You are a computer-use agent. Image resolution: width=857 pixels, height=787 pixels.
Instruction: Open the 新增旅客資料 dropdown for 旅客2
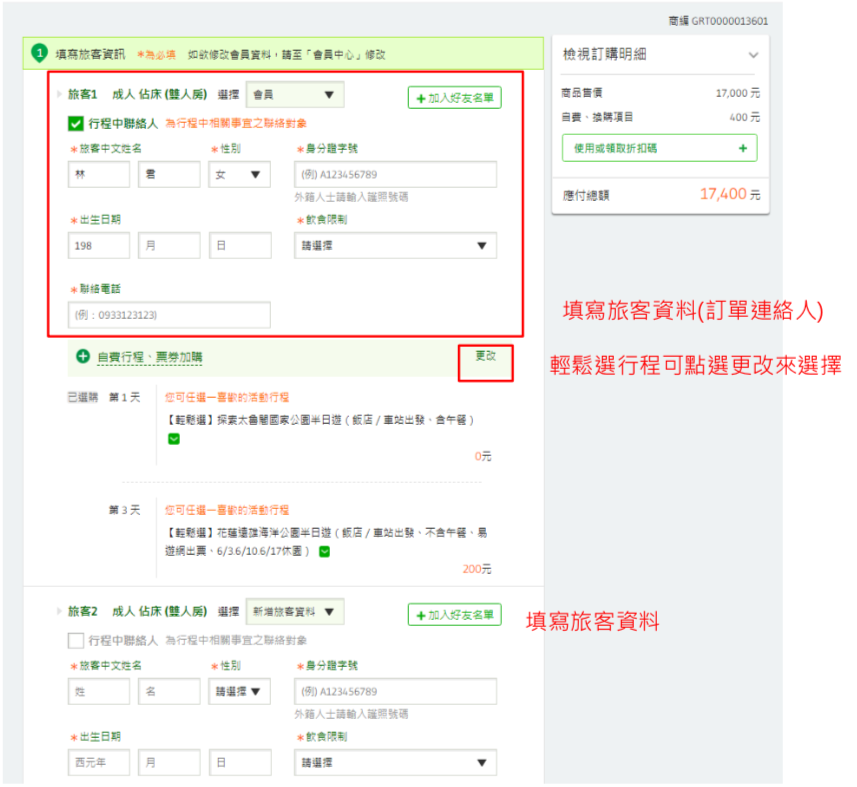point(294,611)
